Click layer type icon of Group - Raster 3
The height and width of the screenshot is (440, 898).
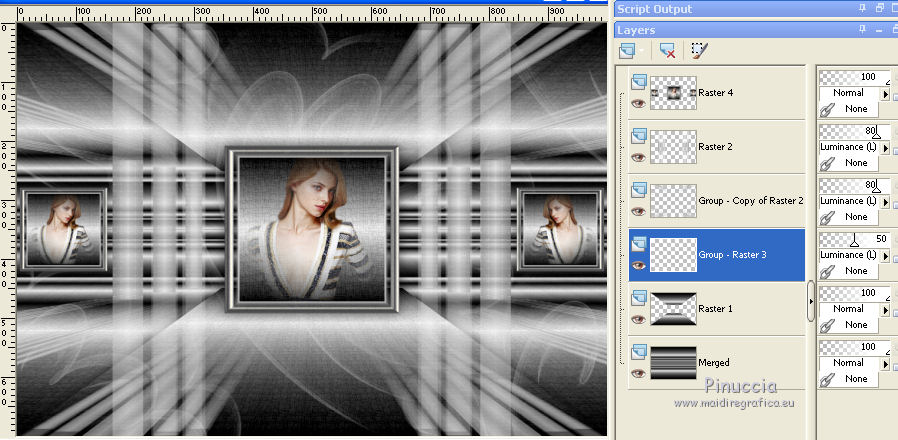(x=639, y=244)
